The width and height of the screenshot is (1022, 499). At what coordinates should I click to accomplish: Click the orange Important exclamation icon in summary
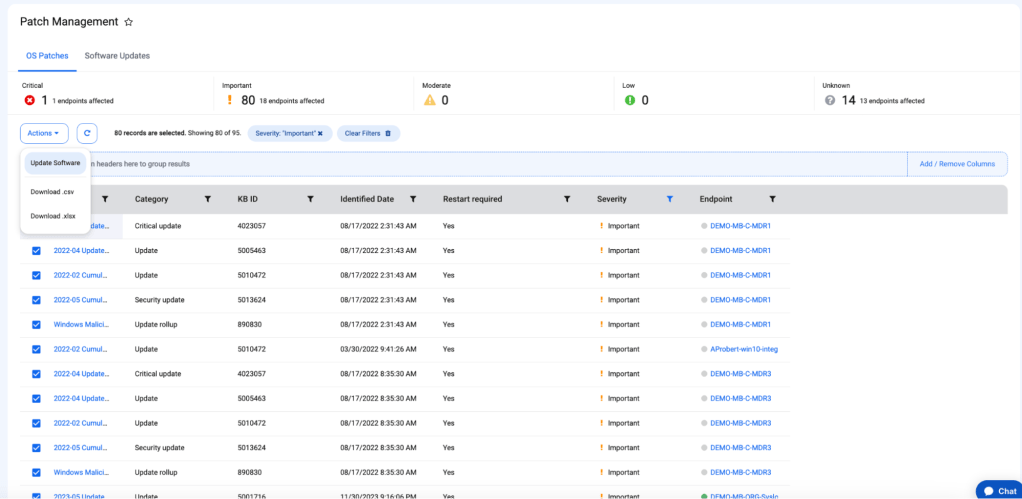click(x=229, y=100)
